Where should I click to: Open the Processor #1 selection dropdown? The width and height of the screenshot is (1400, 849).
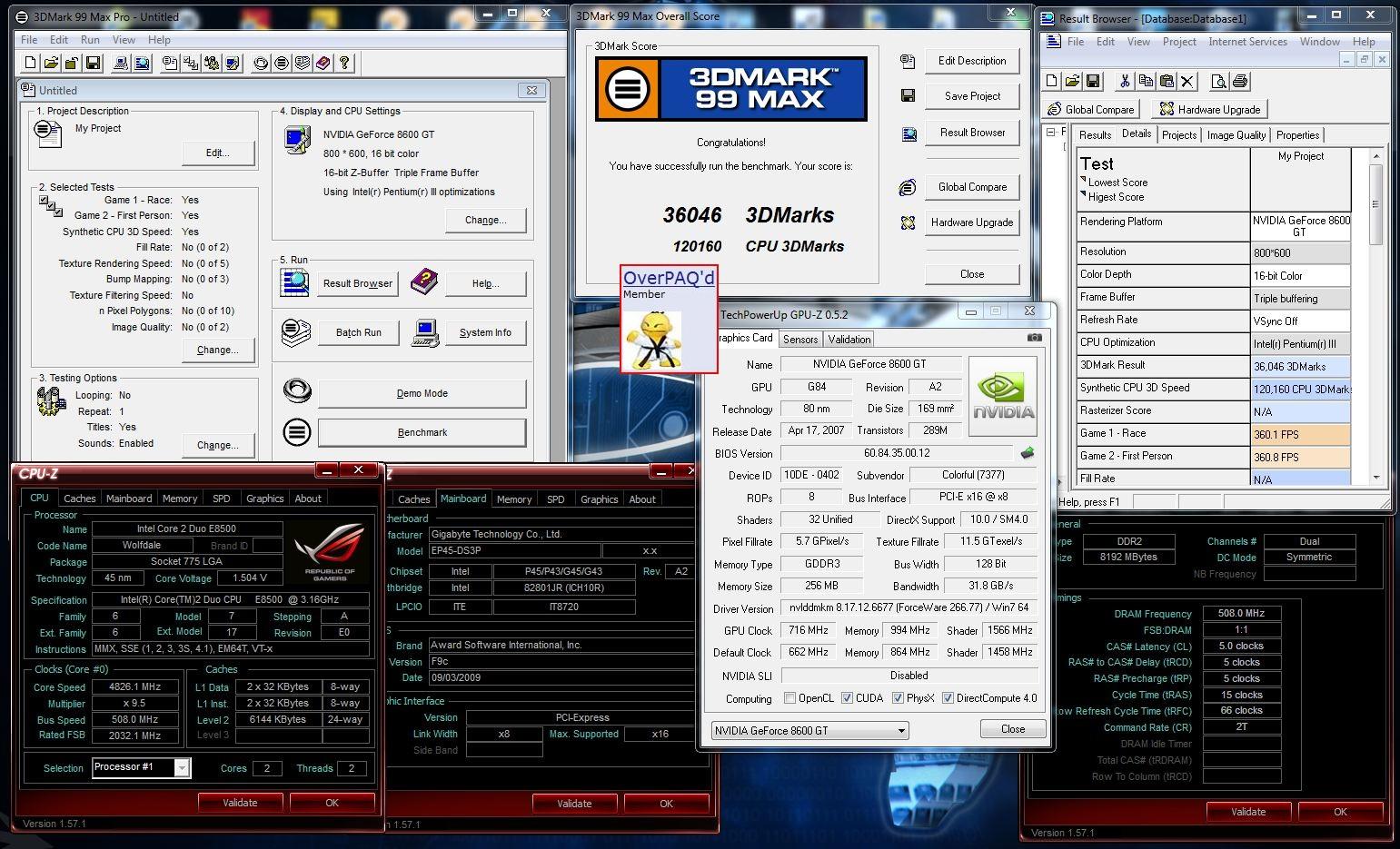[141, 767]
